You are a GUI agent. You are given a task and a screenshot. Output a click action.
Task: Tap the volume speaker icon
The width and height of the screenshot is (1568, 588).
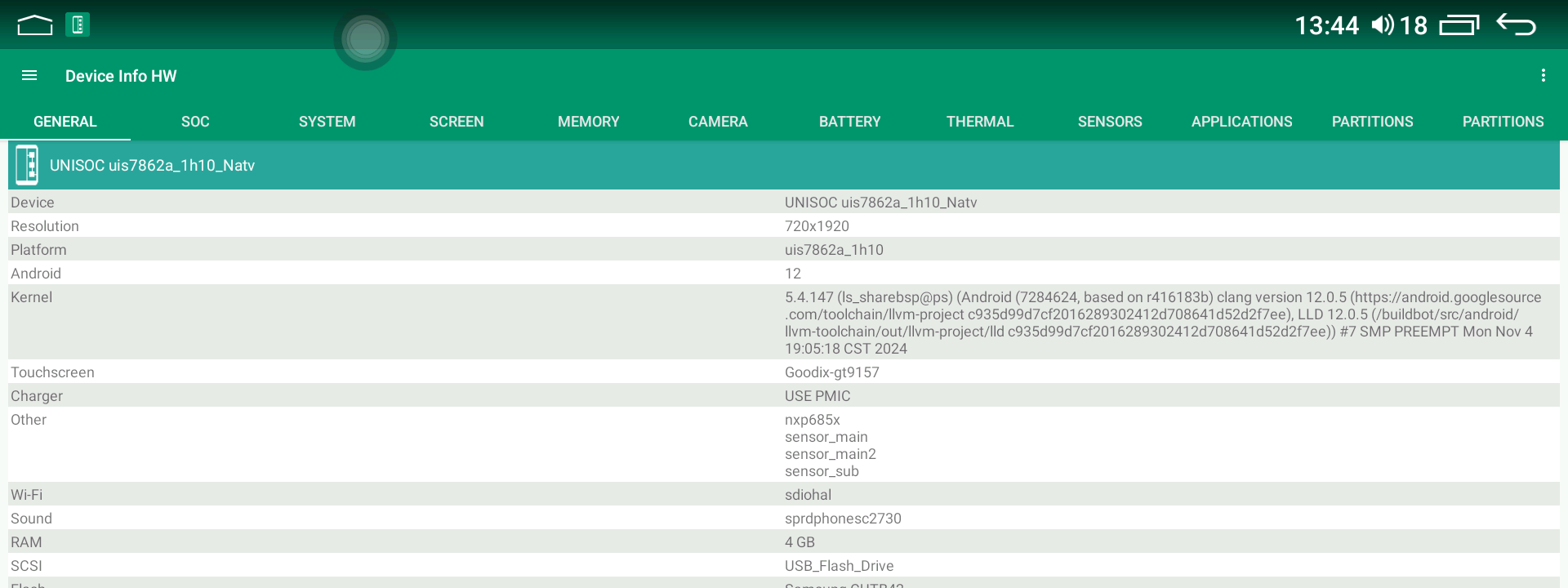1382,25
